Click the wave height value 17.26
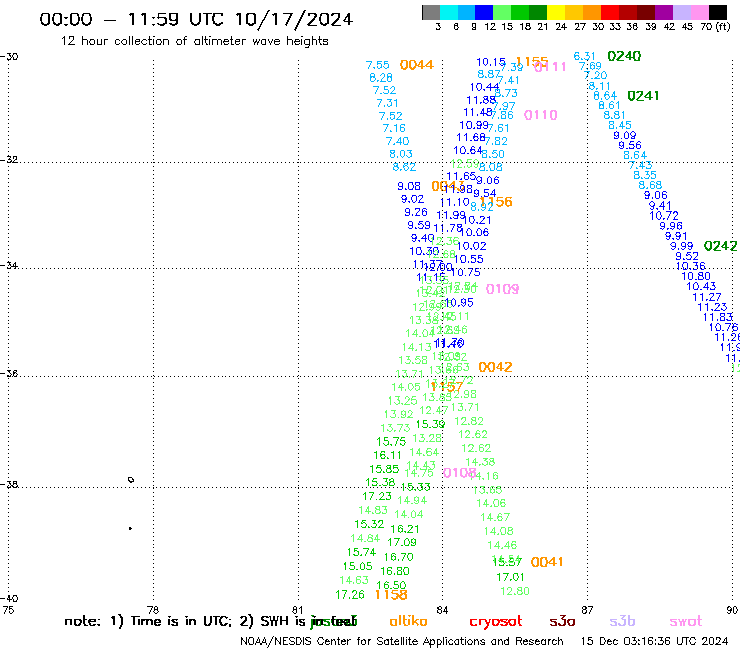Viewport: 740px width, 650px height. click(350, 595)
